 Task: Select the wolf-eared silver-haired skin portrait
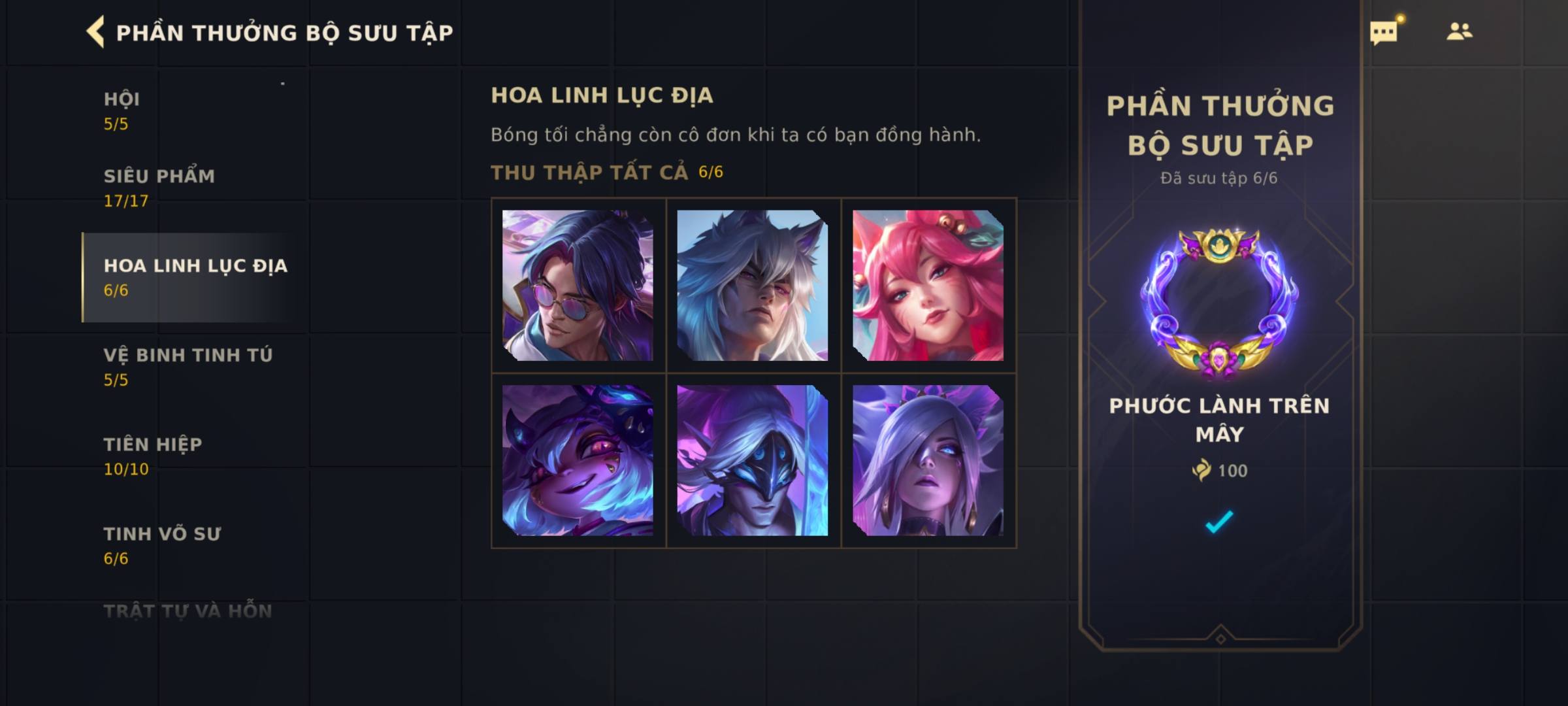pyautogui.click(x=753, y=285)
